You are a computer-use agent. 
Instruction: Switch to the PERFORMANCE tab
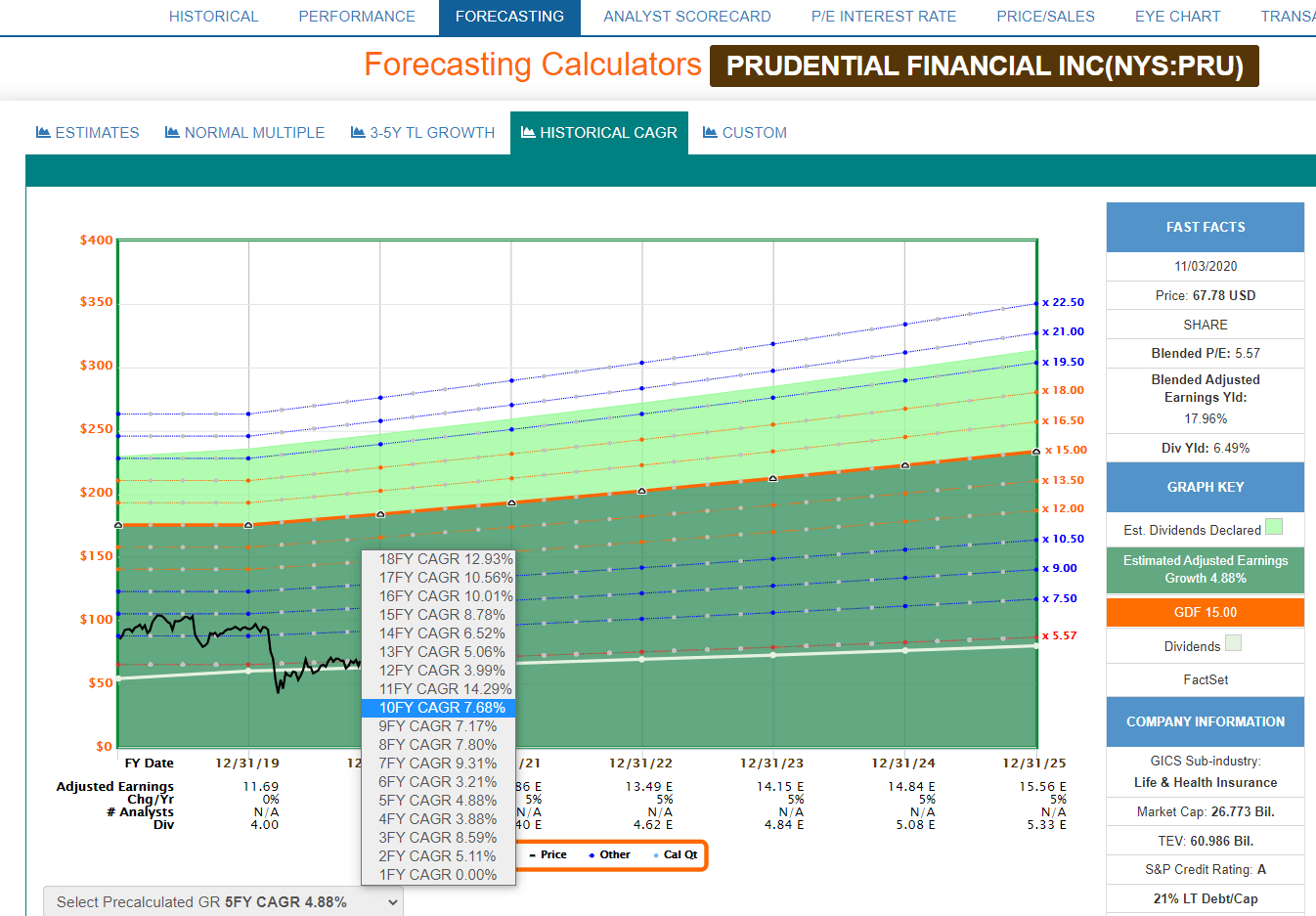click(x=357, y=17)
